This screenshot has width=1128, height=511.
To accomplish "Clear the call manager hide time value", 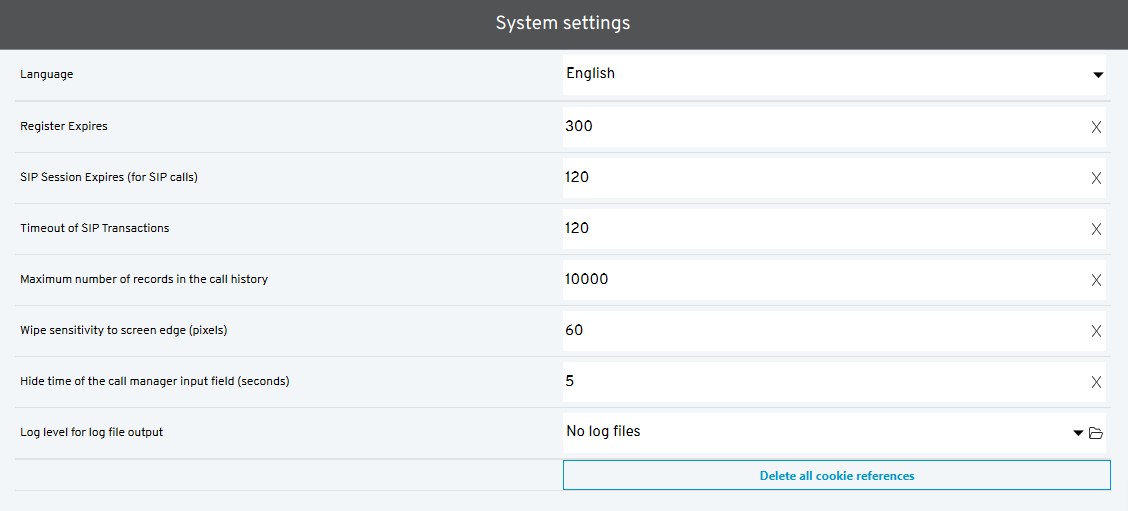I will [x=1096, y=382].
